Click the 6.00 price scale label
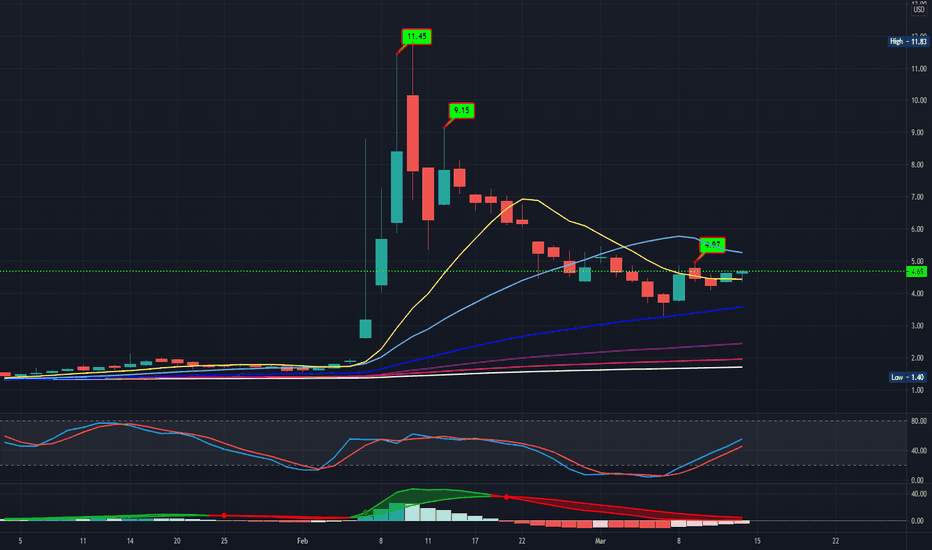The image size is (932, 550). pos(918,229)
